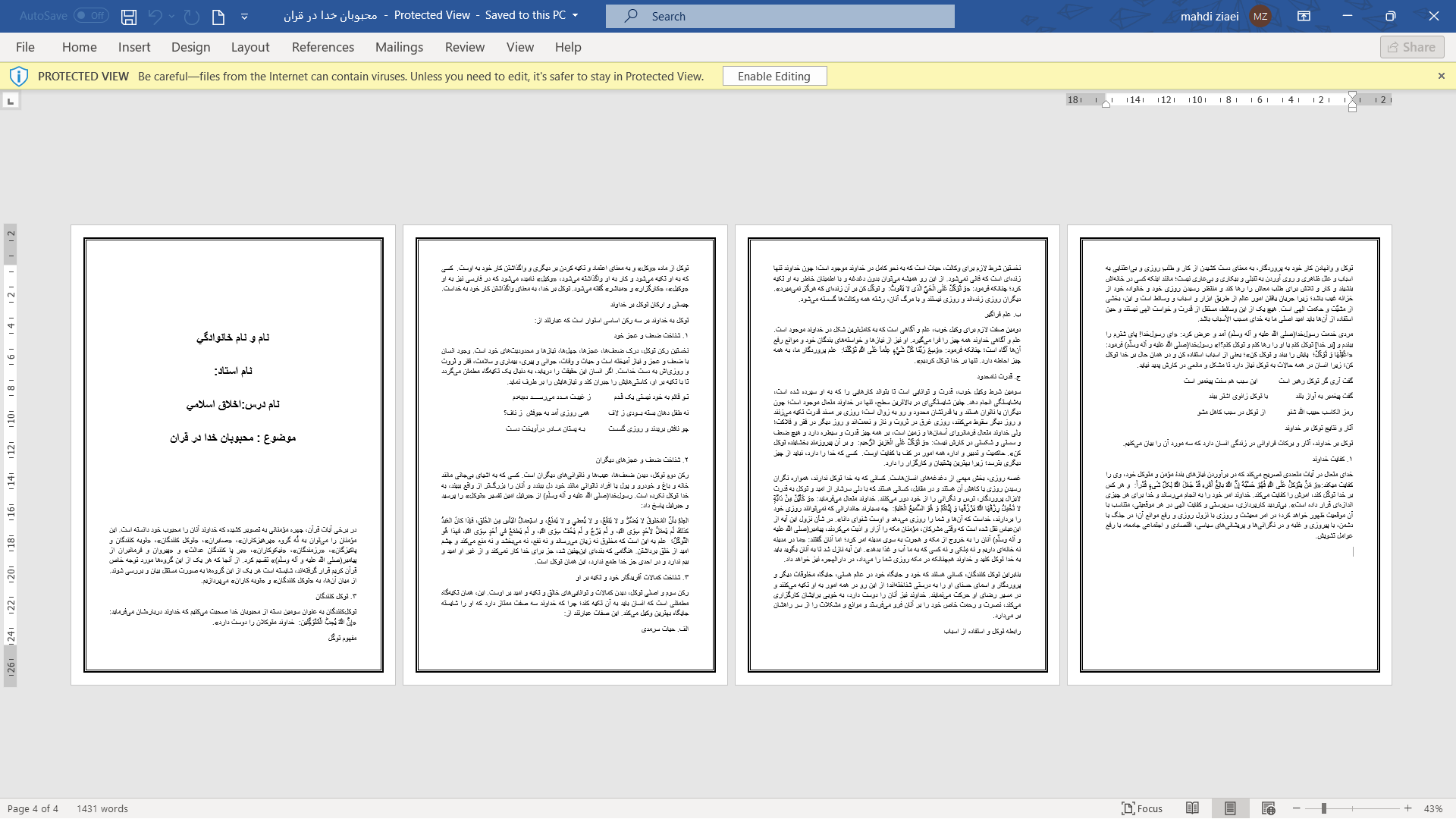1456x819 pixels.
Task: Click the first page with title text
Action: coord(233,455)
